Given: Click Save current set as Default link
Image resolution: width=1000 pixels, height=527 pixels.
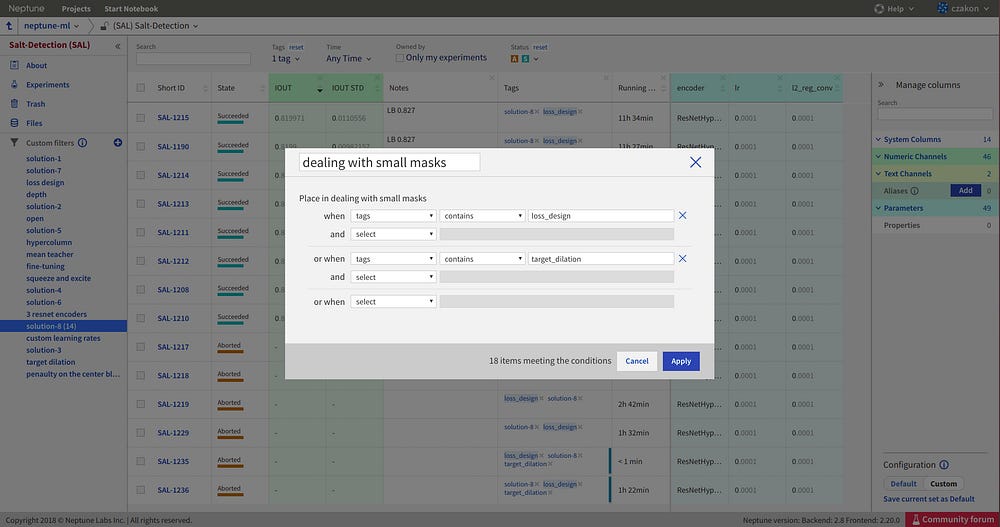Looking at the screenshot, I should click(x=929, y=499).
